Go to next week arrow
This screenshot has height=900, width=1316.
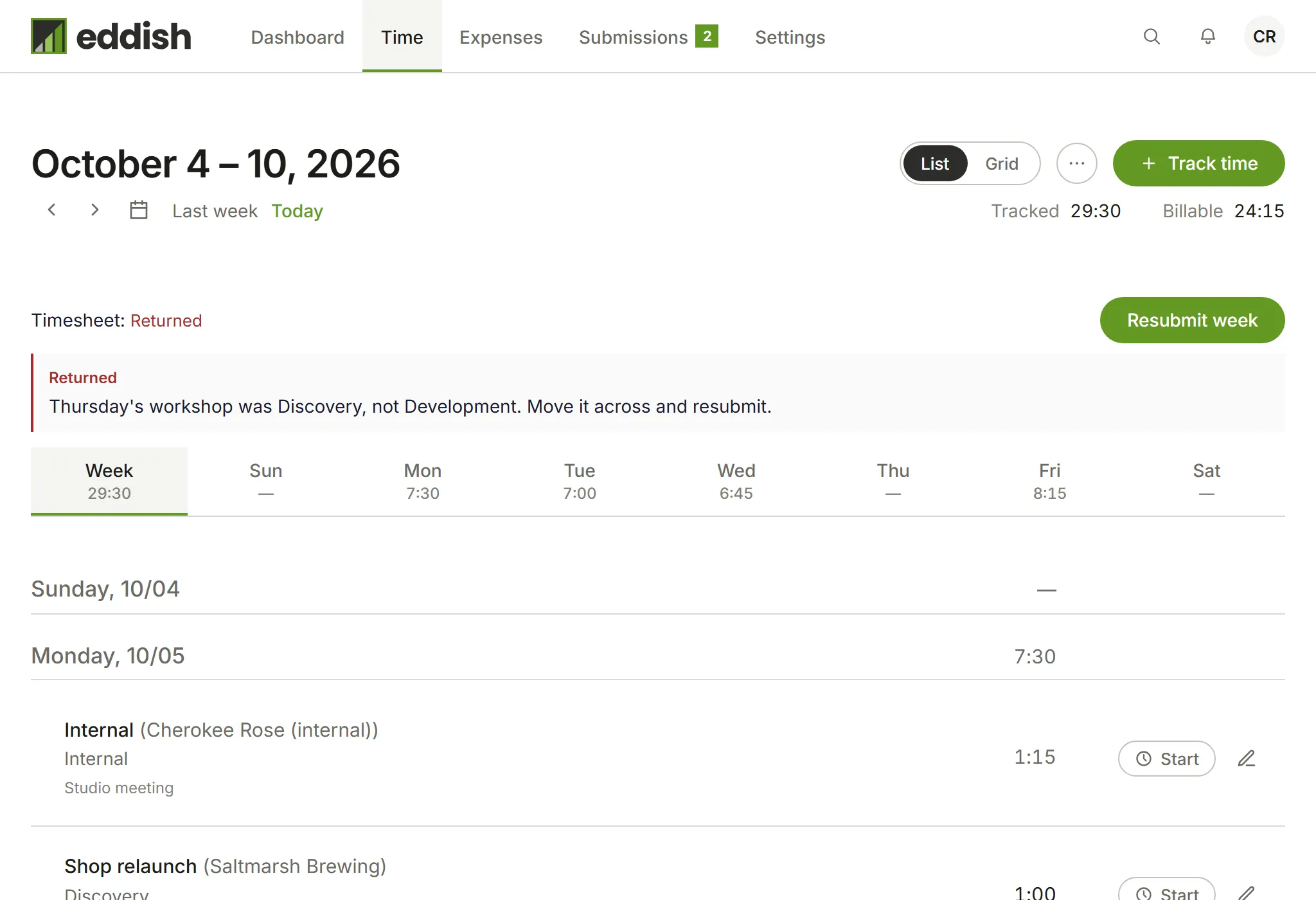click(94, 210)
